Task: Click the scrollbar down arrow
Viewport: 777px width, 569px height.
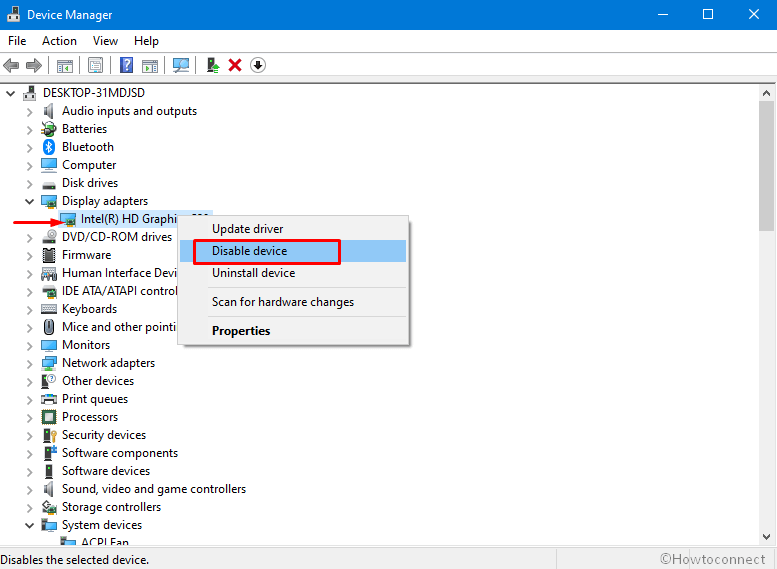Action: pos(766,536)
